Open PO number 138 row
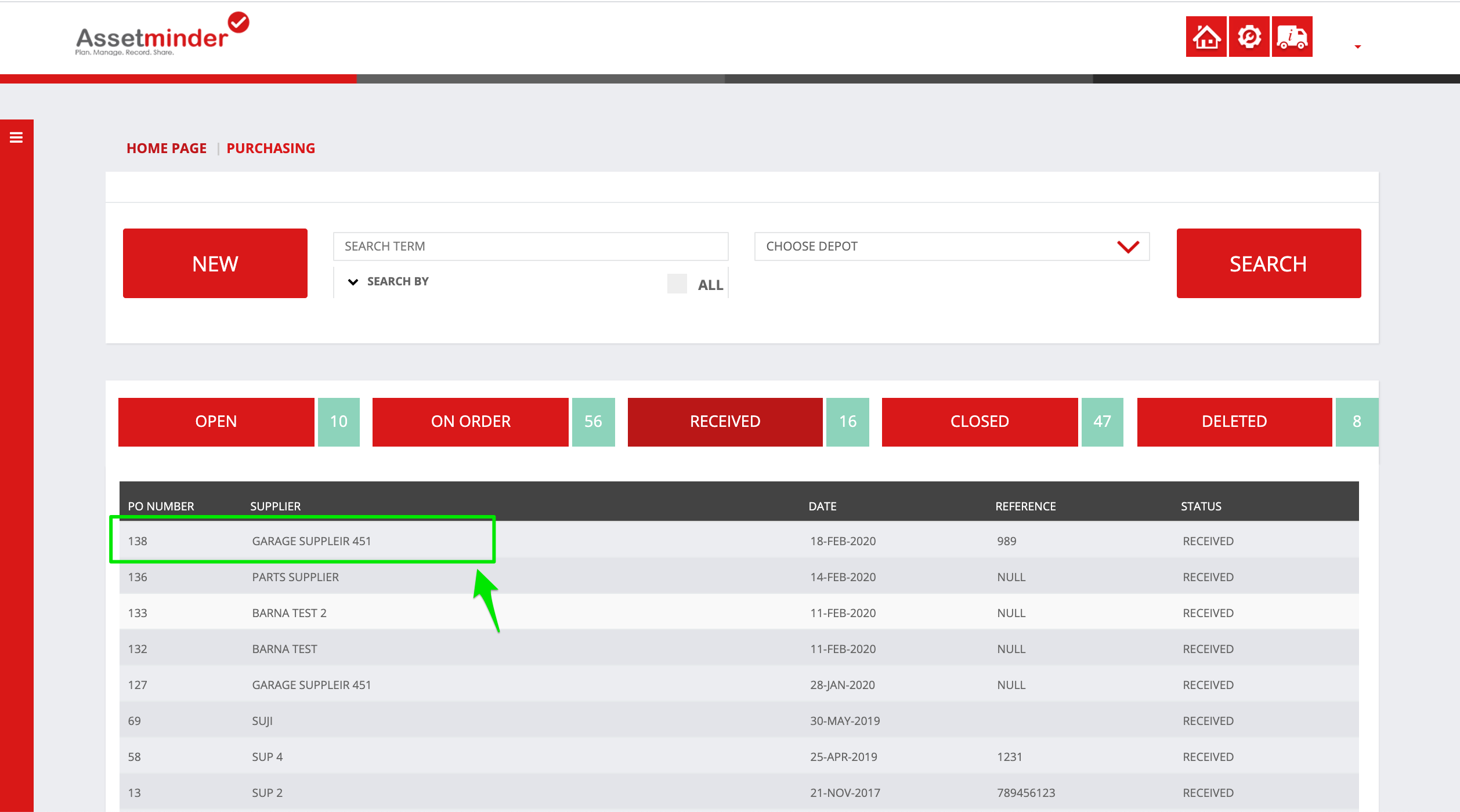Screen dimensions: 1460x812 (x=739, y=541)
